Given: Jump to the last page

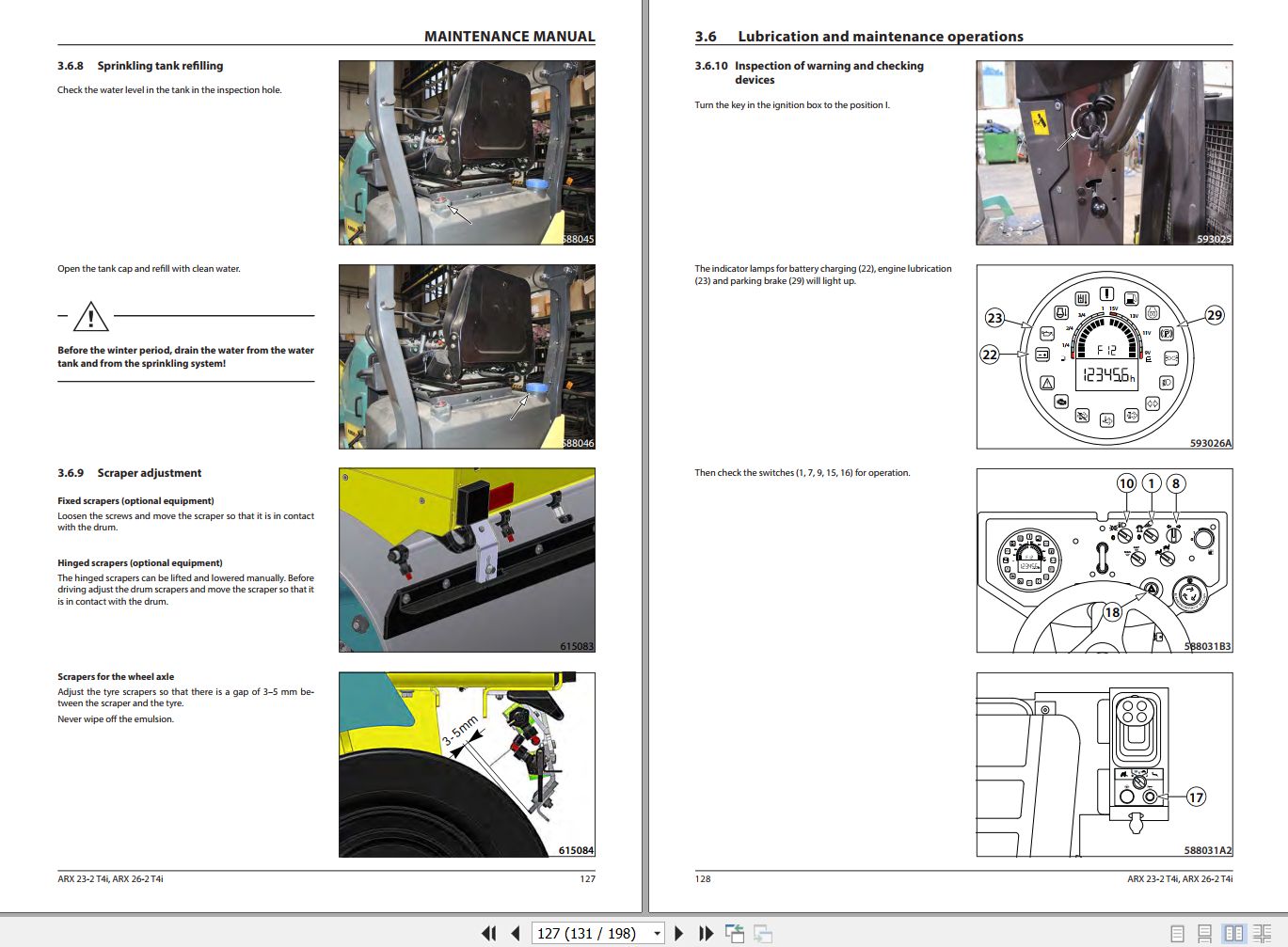Looking at the screenshot, I should click(706, 932).
